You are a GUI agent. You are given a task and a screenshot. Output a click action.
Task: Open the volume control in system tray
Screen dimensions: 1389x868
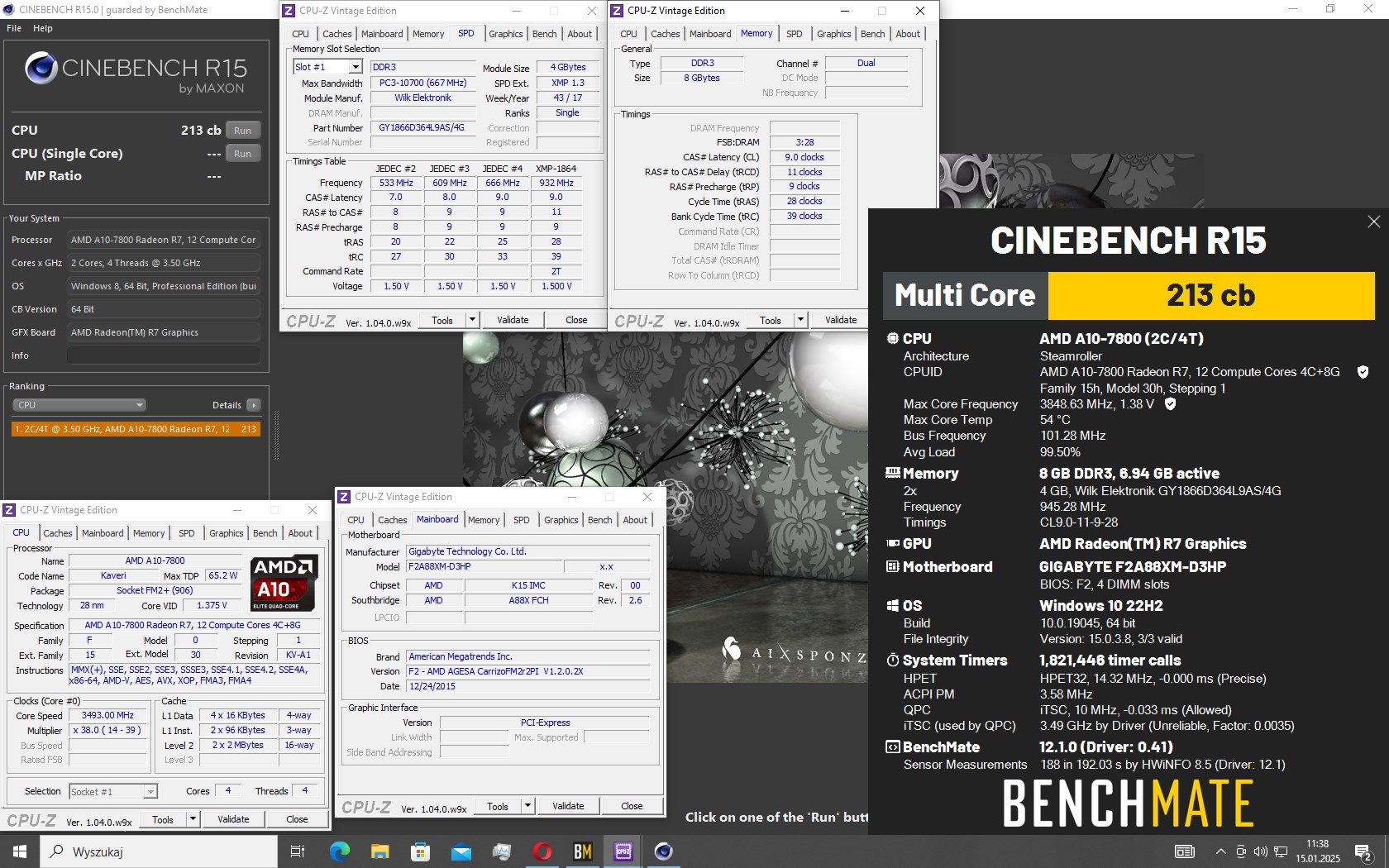pos(1260,851)
